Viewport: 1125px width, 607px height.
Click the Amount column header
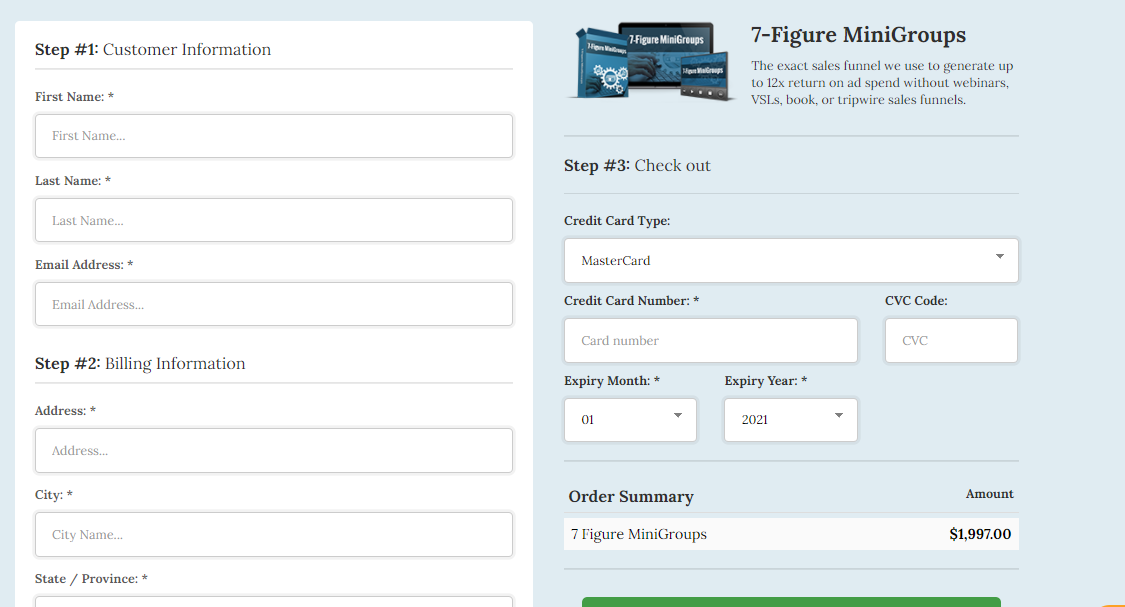click(x=989, y=494)
